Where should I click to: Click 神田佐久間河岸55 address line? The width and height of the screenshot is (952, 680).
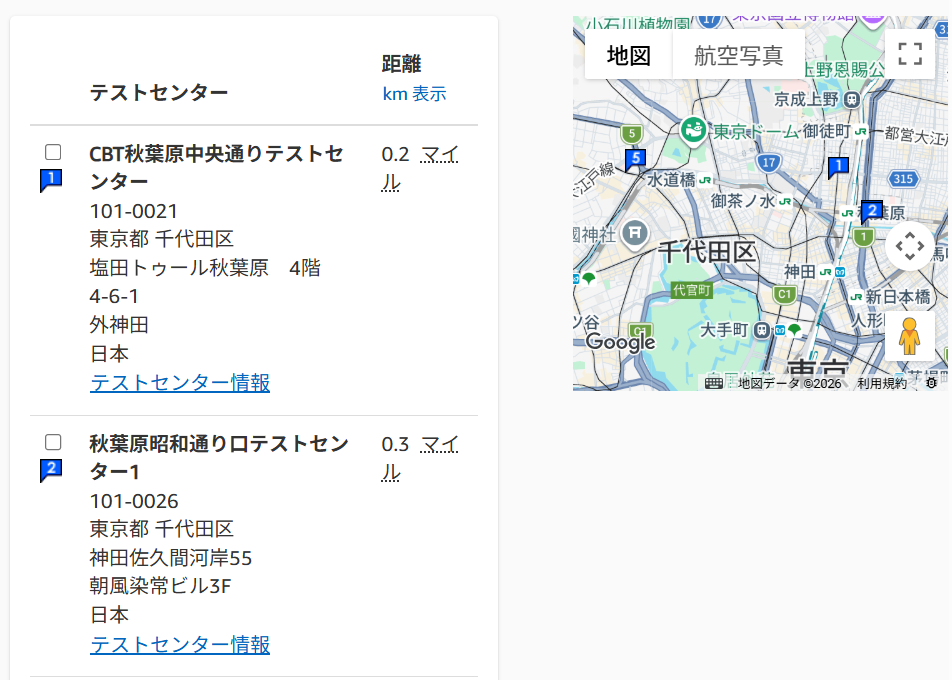point(171,558)
